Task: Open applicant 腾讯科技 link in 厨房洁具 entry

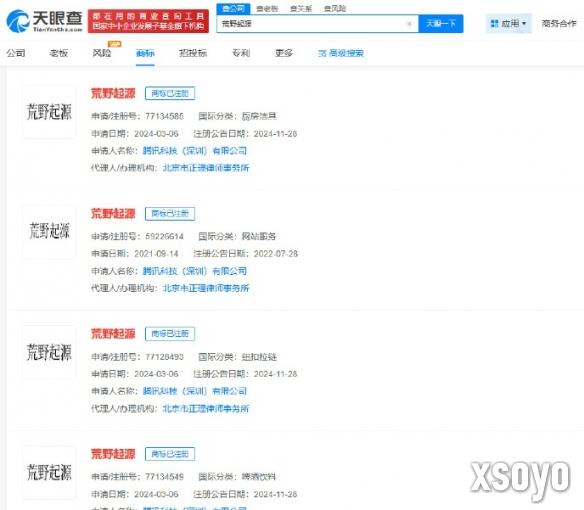Action: pyautogui.click(x=195, y=151)
